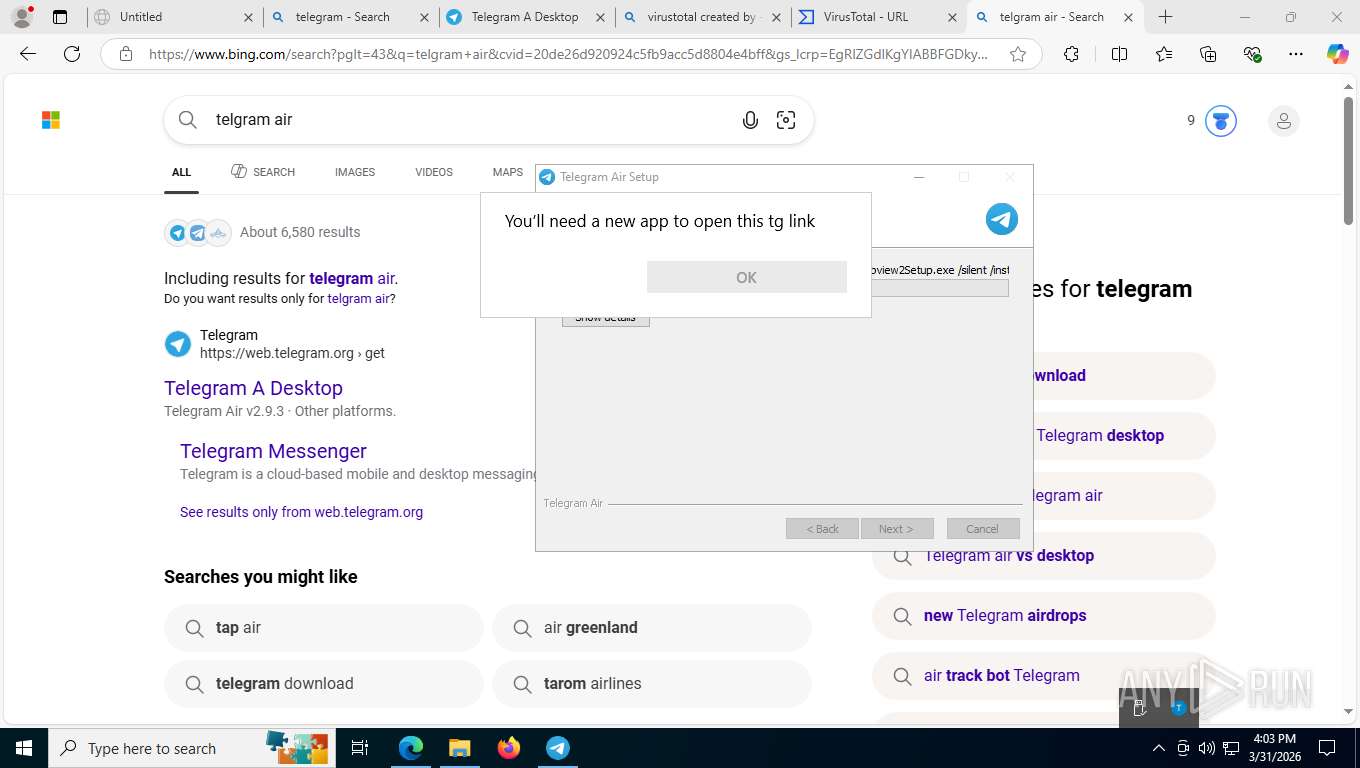This screenshot has width=1360, height=768.
Task: Open Copilot in the Edge sidebar
Action: point(1338,54)
